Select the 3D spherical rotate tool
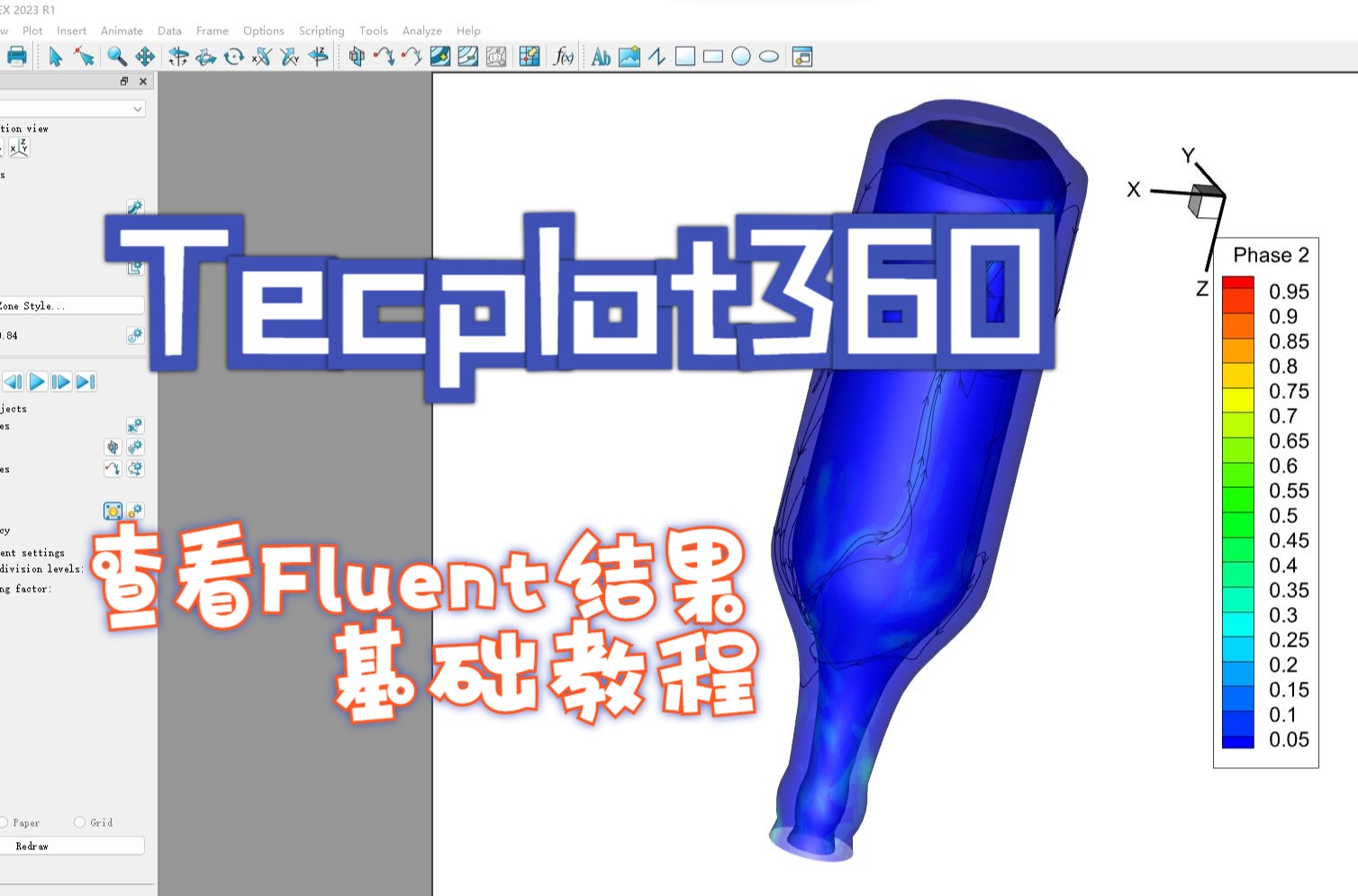Image resolution: width=1358 pixels, height=896 pixels. click(178, 57)
